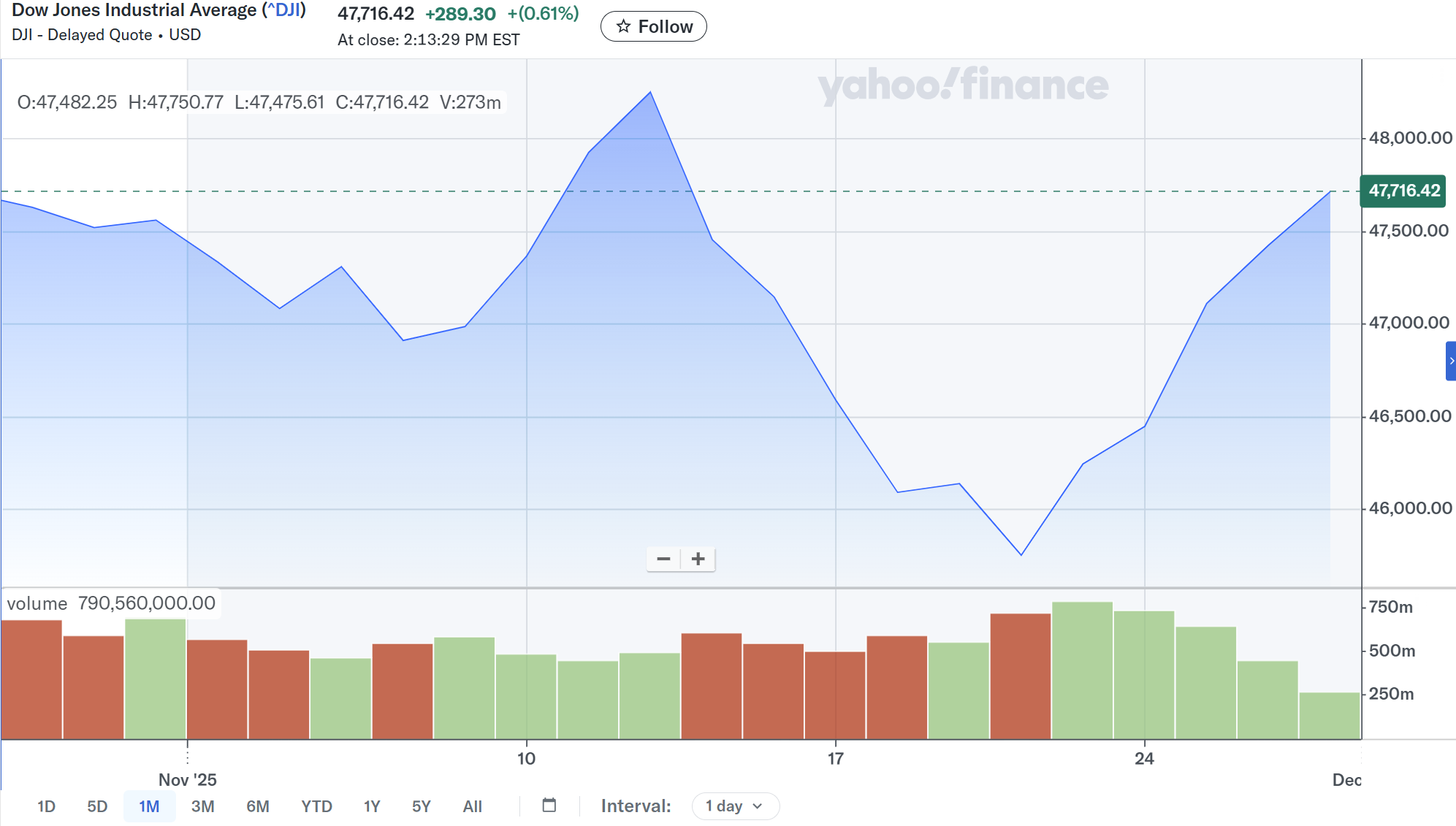Switch to 3M time range
1456x826 pixels.
(202, 806)
